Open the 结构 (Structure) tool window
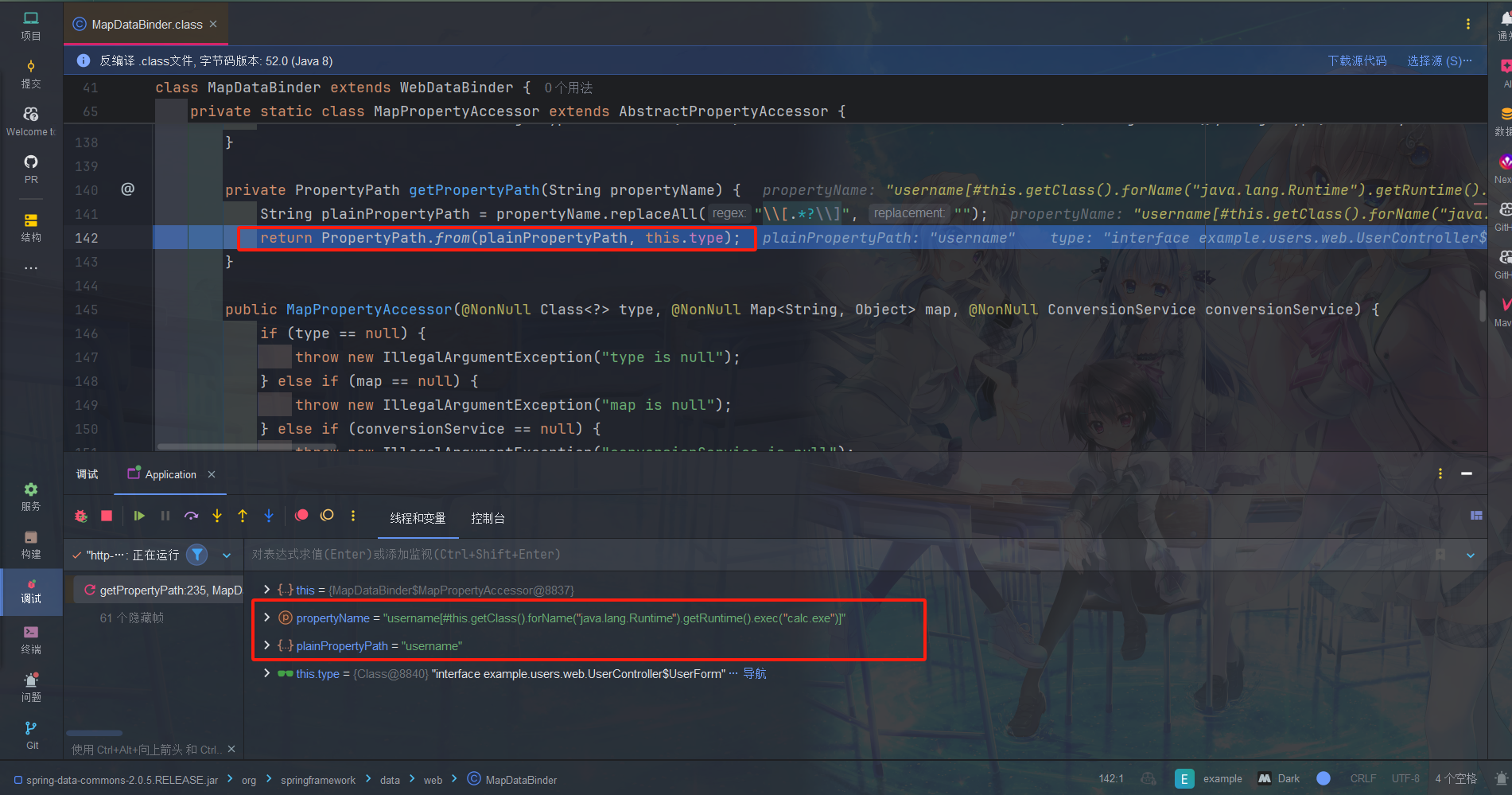1512x795 pixels. point(31,227)
